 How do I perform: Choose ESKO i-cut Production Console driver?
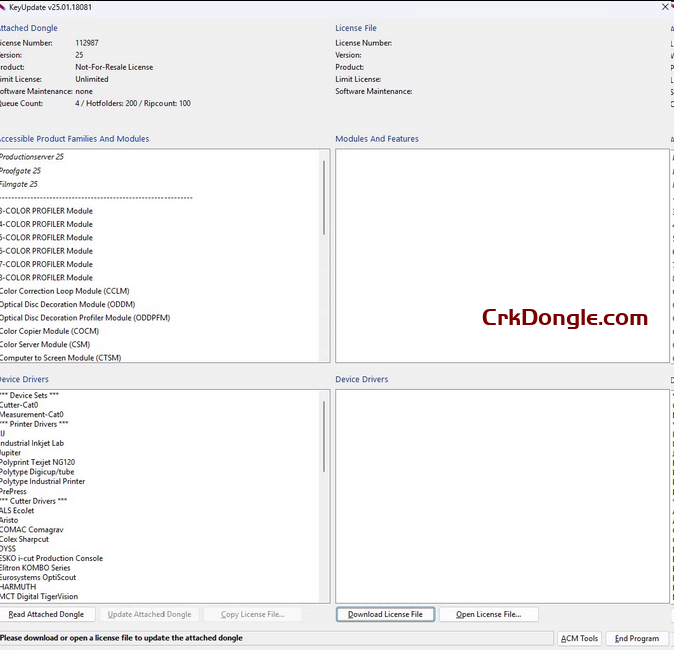[x=52, y=558]
